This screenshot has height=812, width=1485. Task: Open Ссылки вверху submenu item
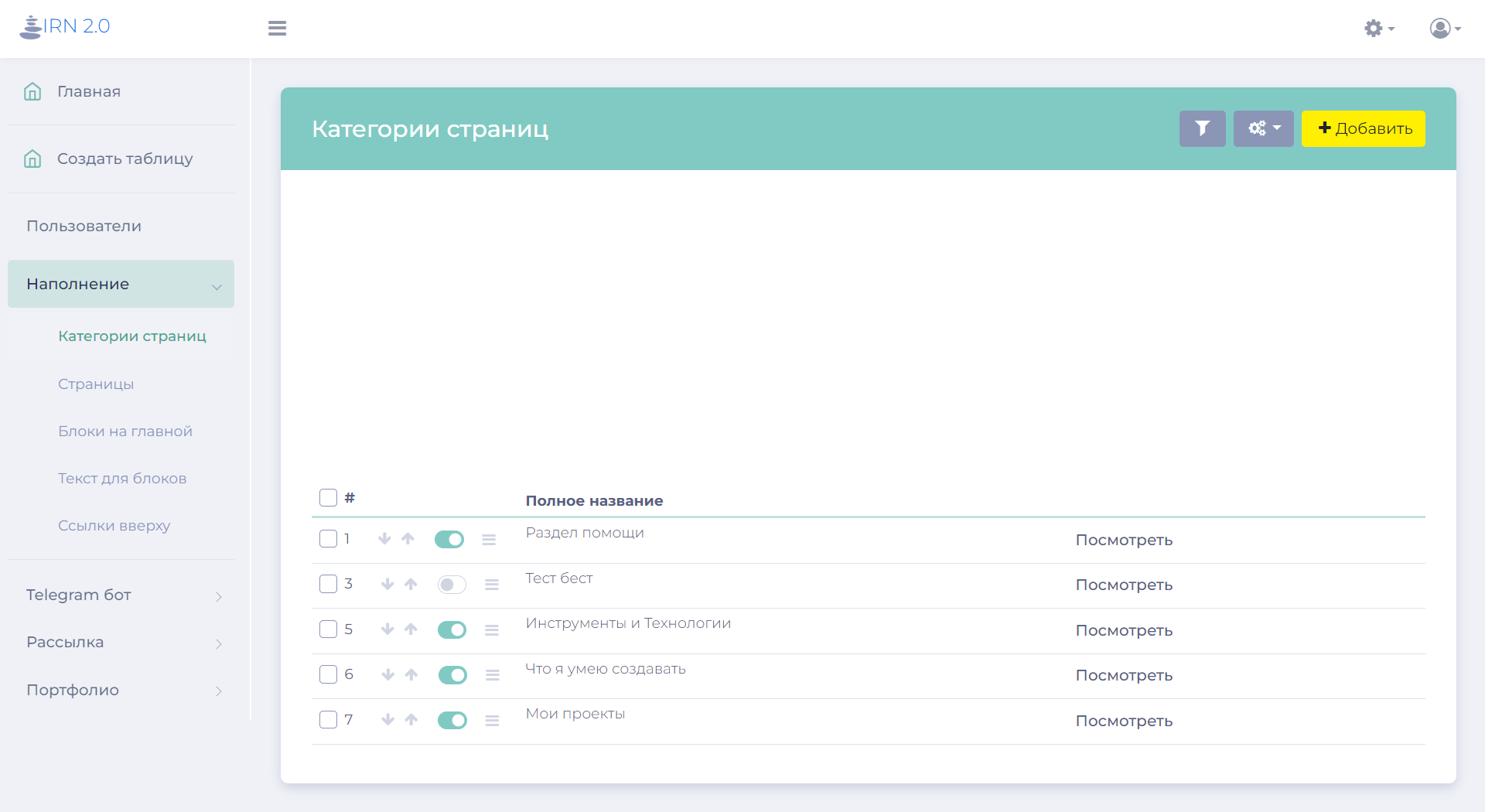pos(114,526)
